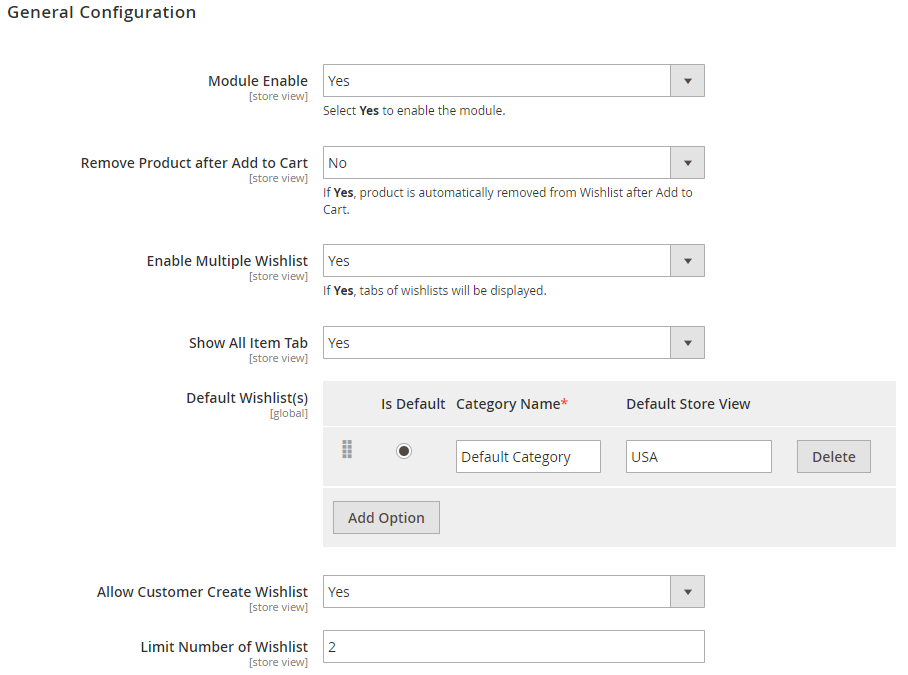The image size is (908, 675).
Task: Grab the drag handle of Default Category row
Action: [347, 450]
